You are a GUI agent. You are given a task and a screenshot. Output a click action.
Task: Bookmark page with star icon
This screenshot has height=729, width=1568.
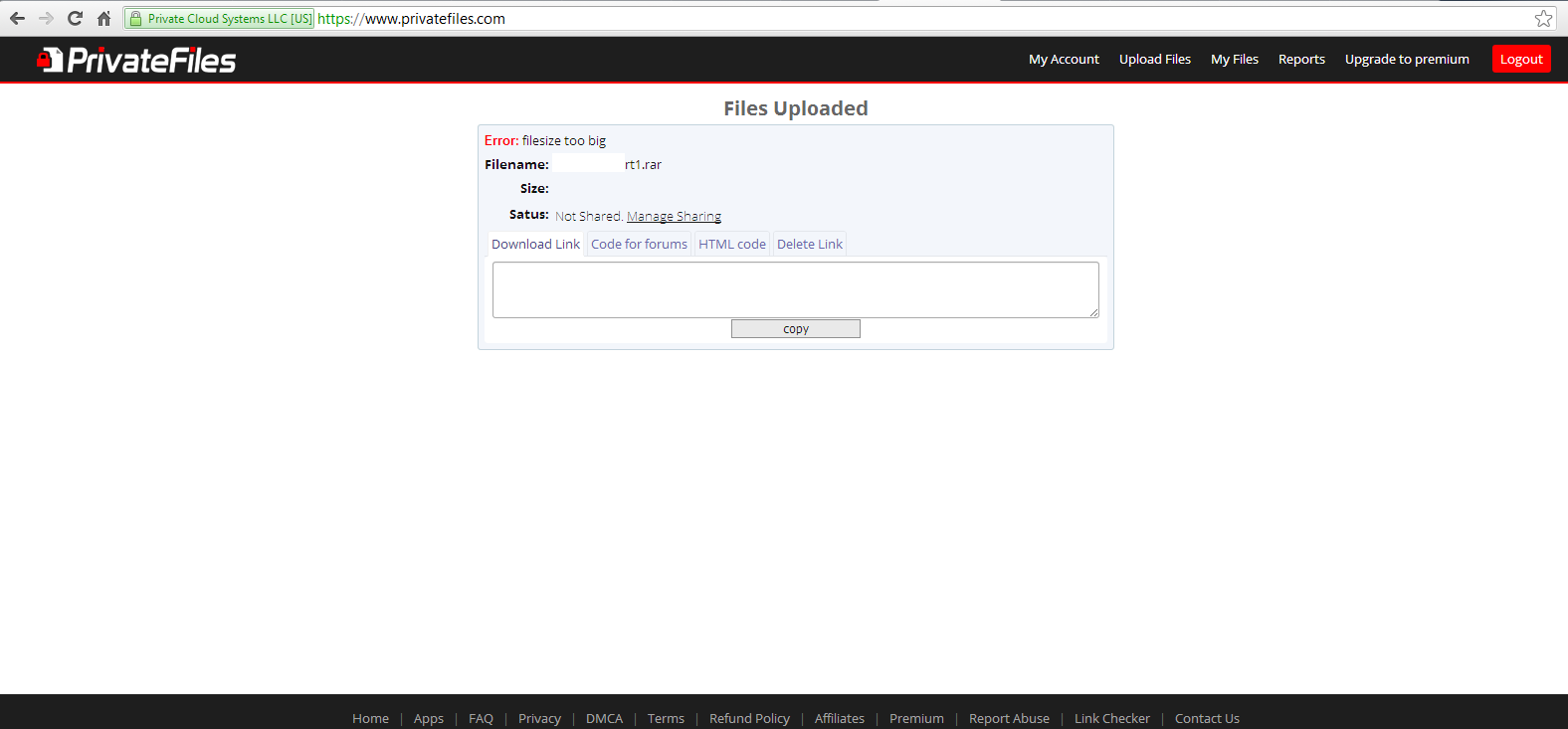coord(1543,19)
